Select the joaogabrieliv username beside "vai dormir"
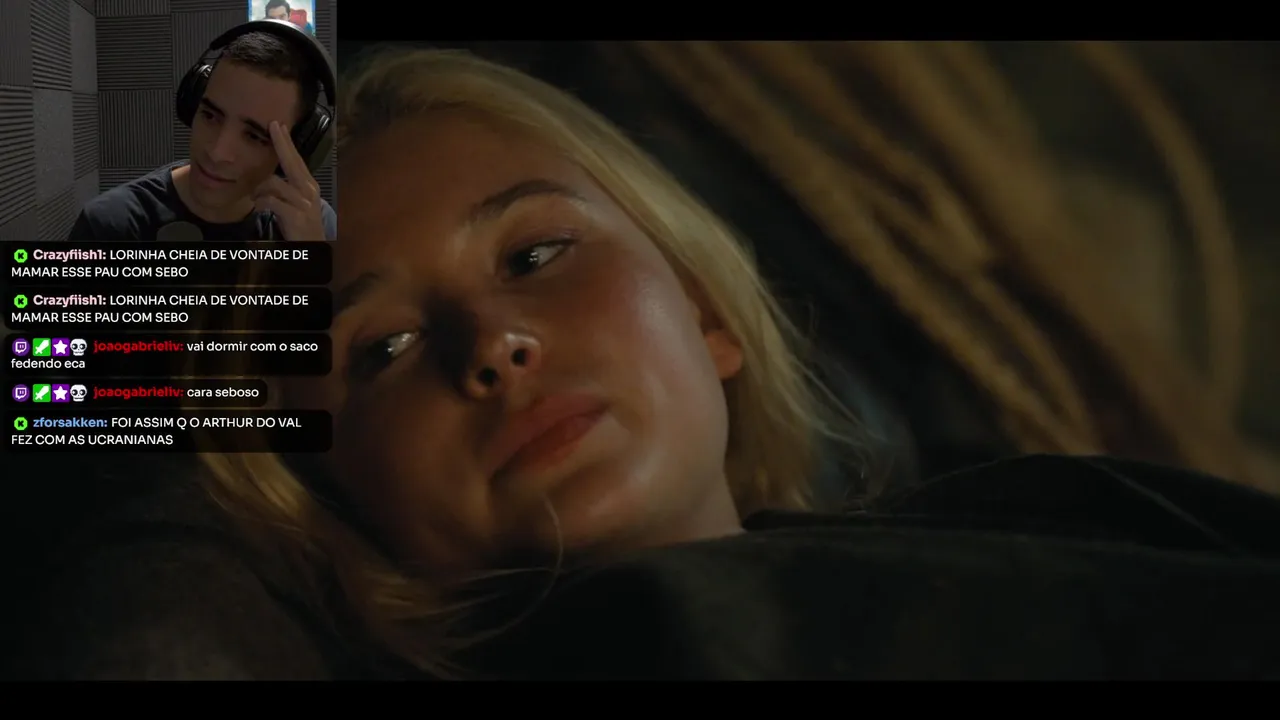Viewport: 1280px width, 720px height. (x=138, y=347)
